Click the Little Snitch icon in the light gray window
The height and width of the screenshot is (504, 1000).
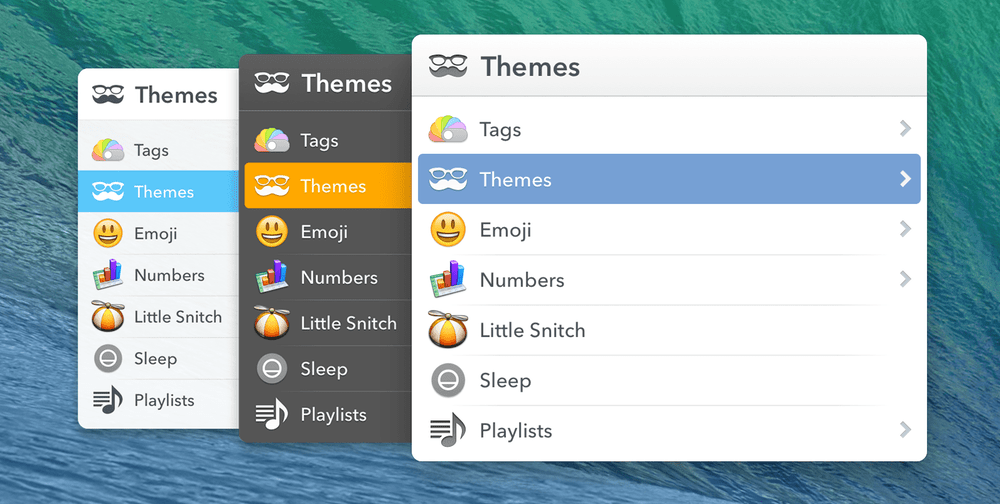click(x=108, y=316)
